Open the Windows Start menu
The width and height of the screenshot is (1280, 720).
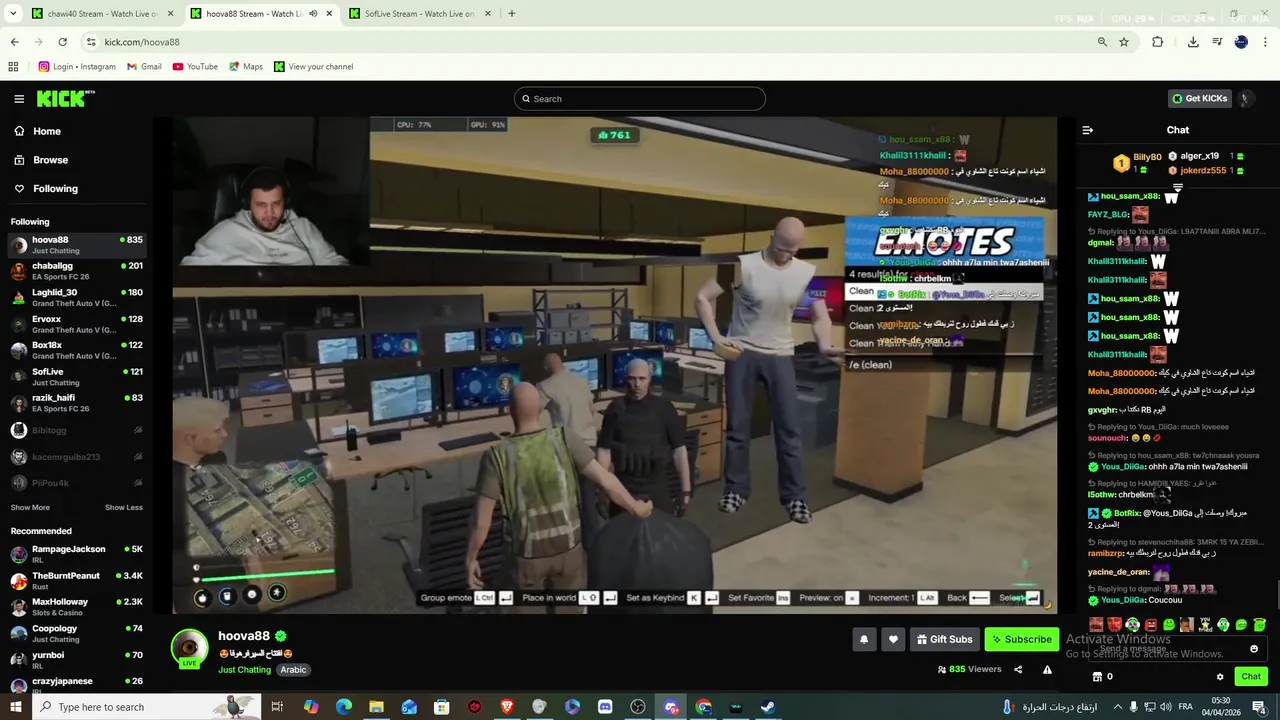(x=15, y=707)
